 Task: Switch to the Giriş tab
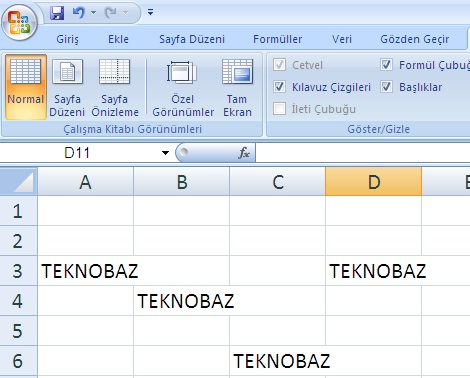67,39
